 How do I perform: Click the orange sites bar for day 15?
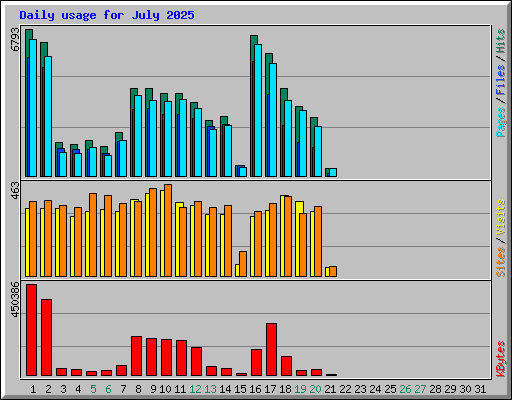click(243, 264)
